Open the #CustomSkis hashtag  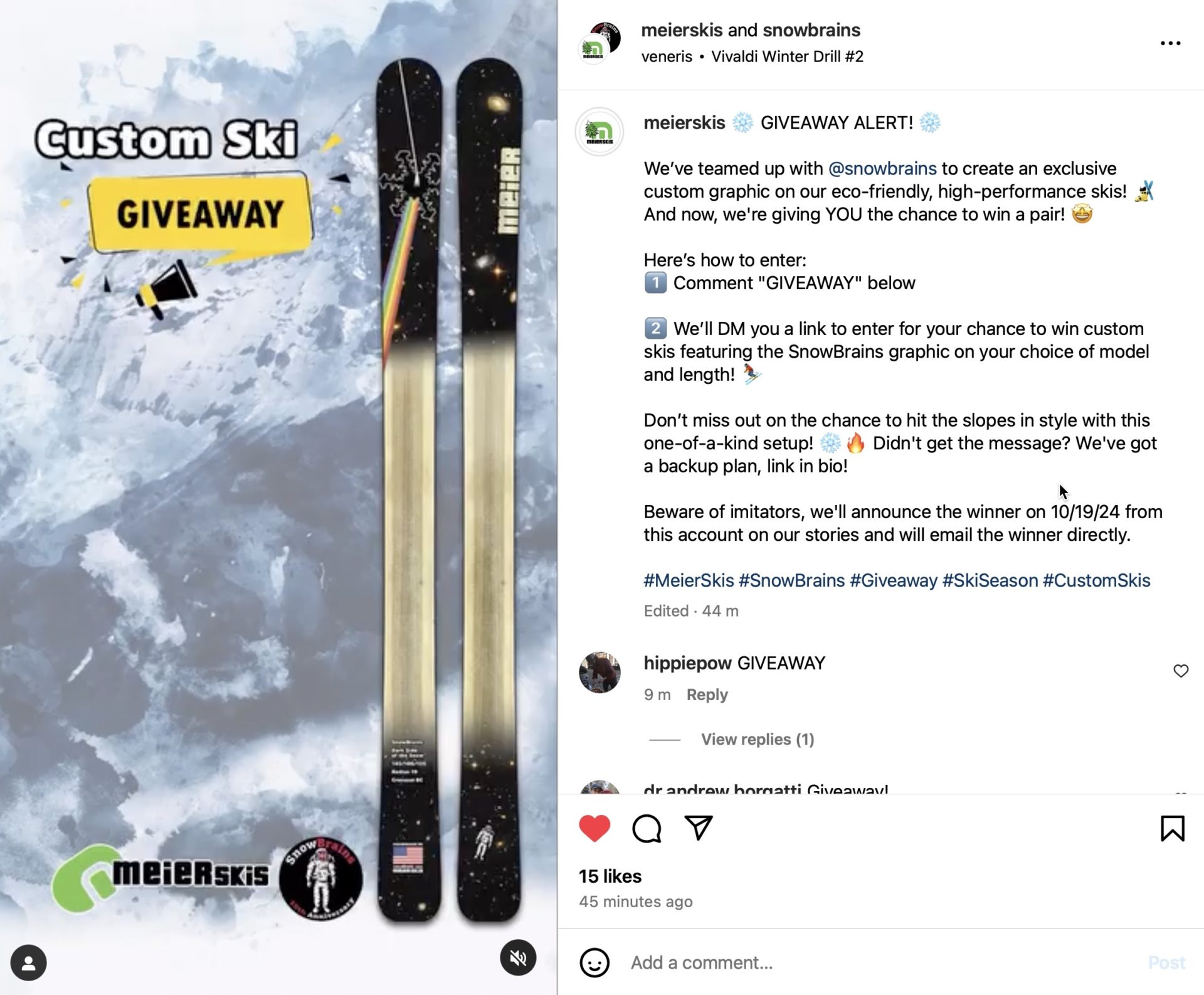tap(1096, 580)
